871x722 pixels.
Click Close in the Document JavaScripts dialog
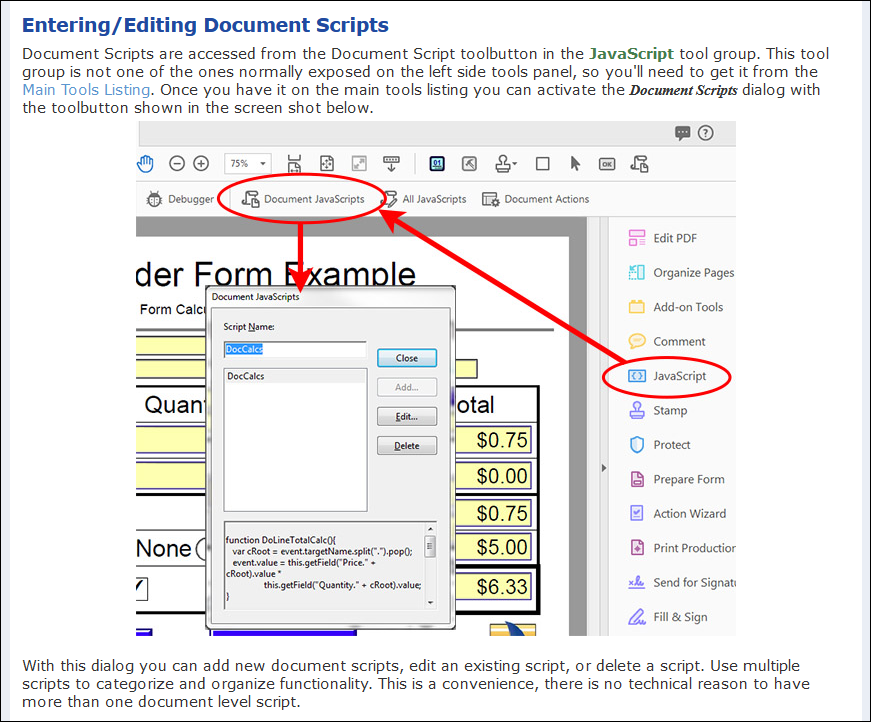[x=406, y=358]
